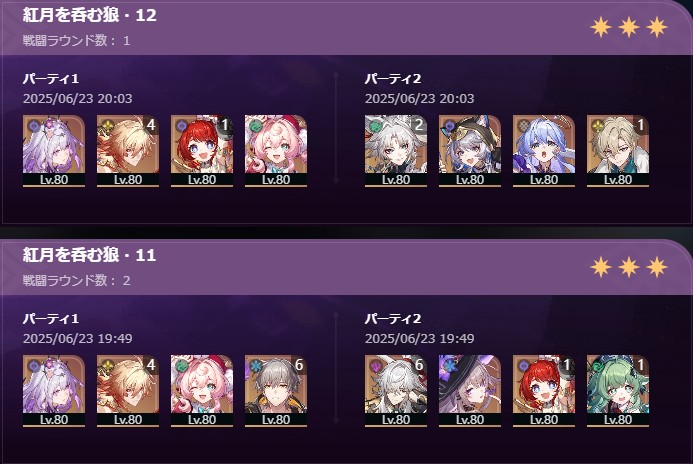Open blonde character with rank 4, stage 12

coord(128,151)
